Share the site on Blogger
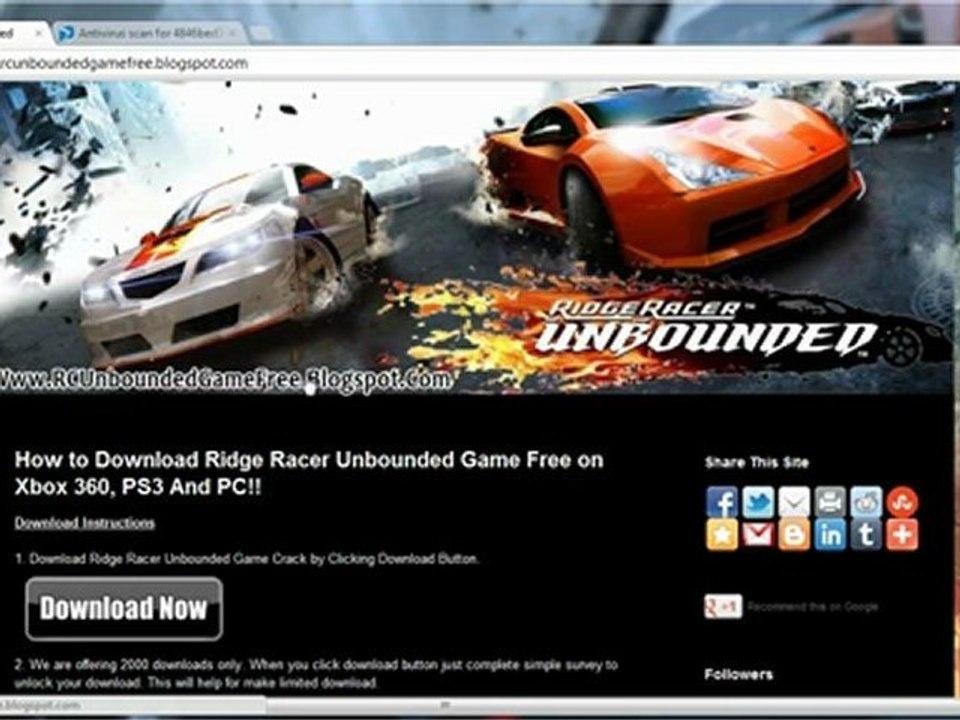Image resolution: width=960 pixels, height=720 pixels. (794, 534)
